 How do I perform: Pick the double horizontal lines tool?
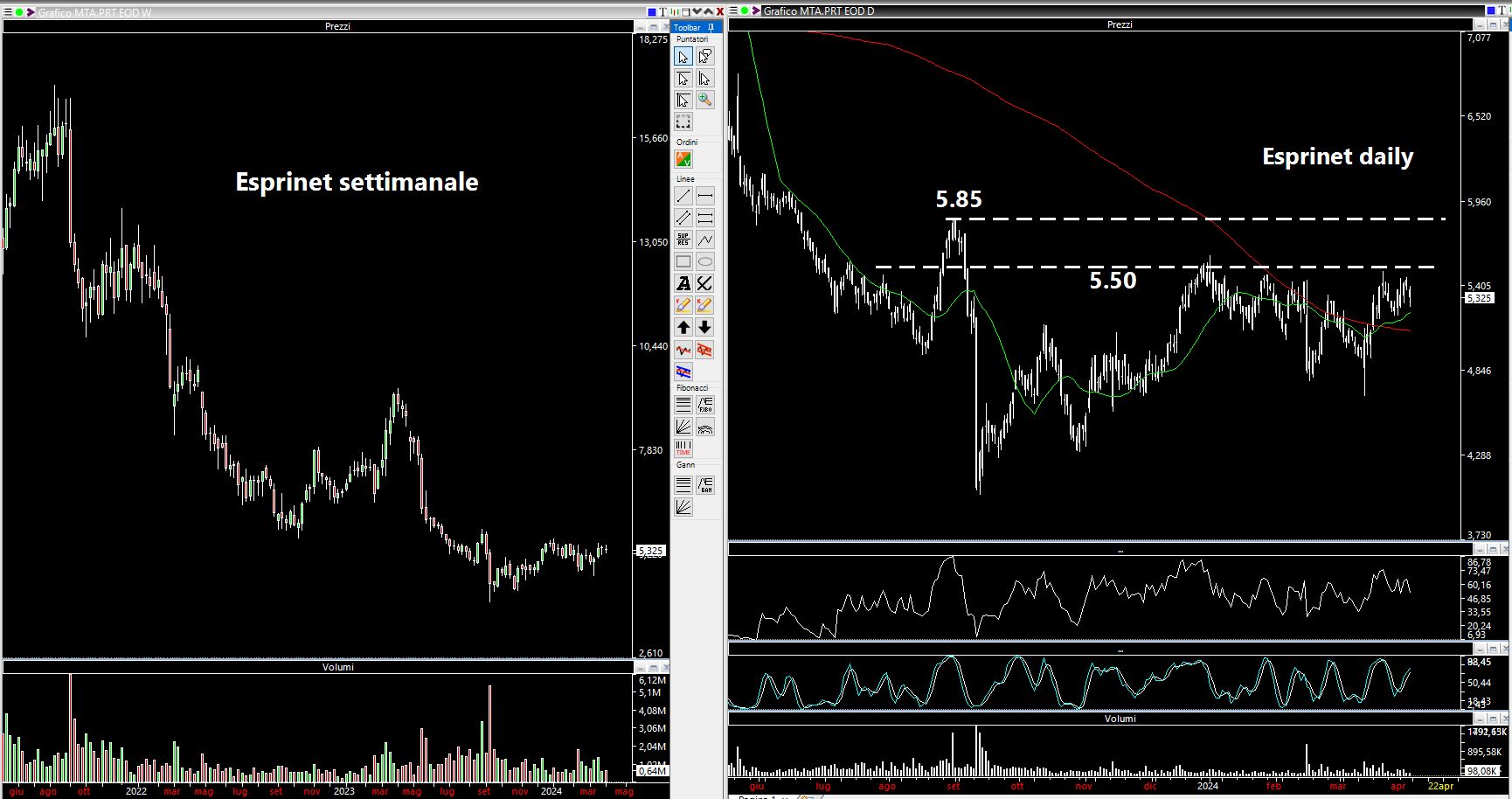coord(705,218)
